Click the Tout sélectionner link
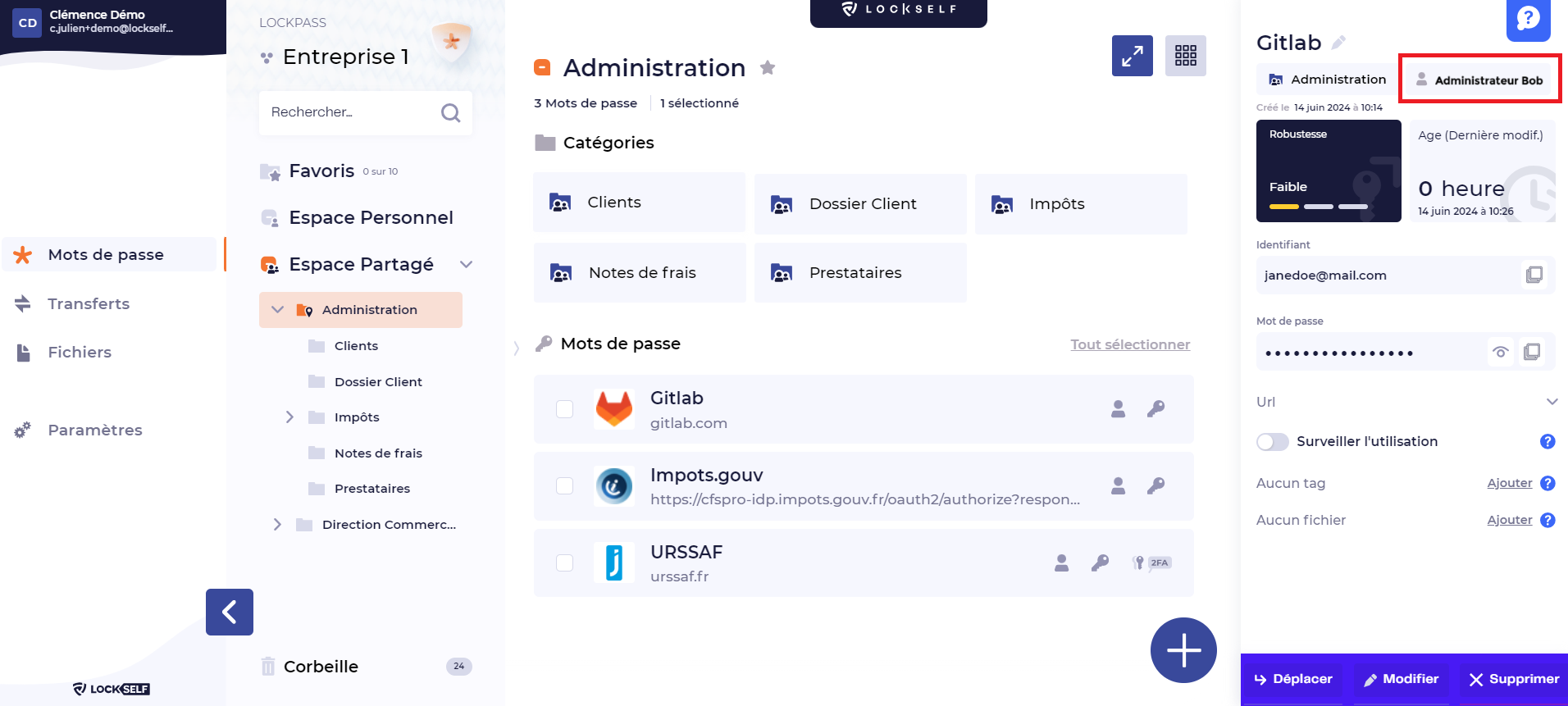 [x=1129, y=344]
